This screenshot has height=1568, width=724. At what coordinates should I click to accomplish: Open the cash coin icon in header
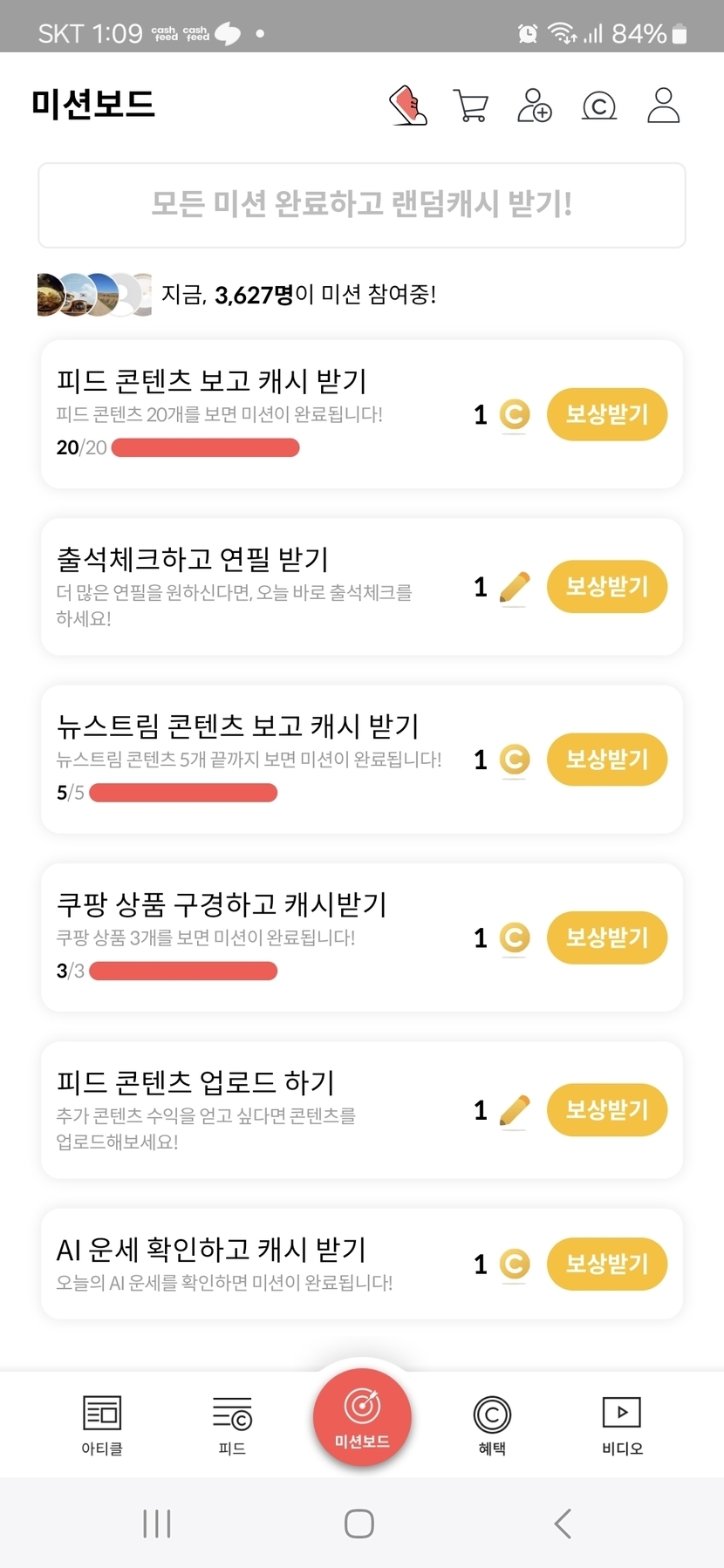click(x=598, y=106)
